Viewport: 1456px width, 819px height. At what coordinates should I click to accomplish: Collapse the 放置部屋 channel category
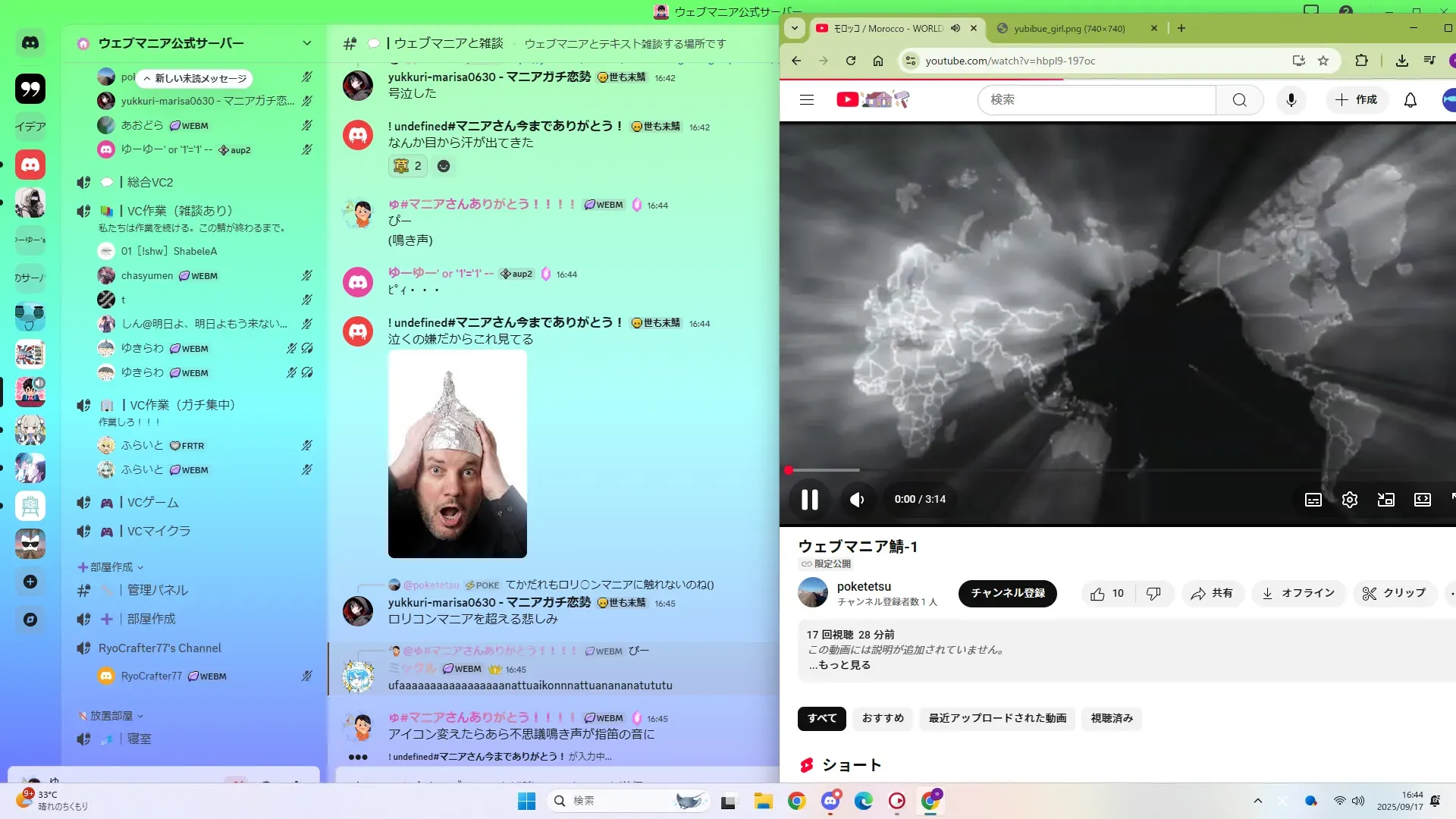[111, 716]
